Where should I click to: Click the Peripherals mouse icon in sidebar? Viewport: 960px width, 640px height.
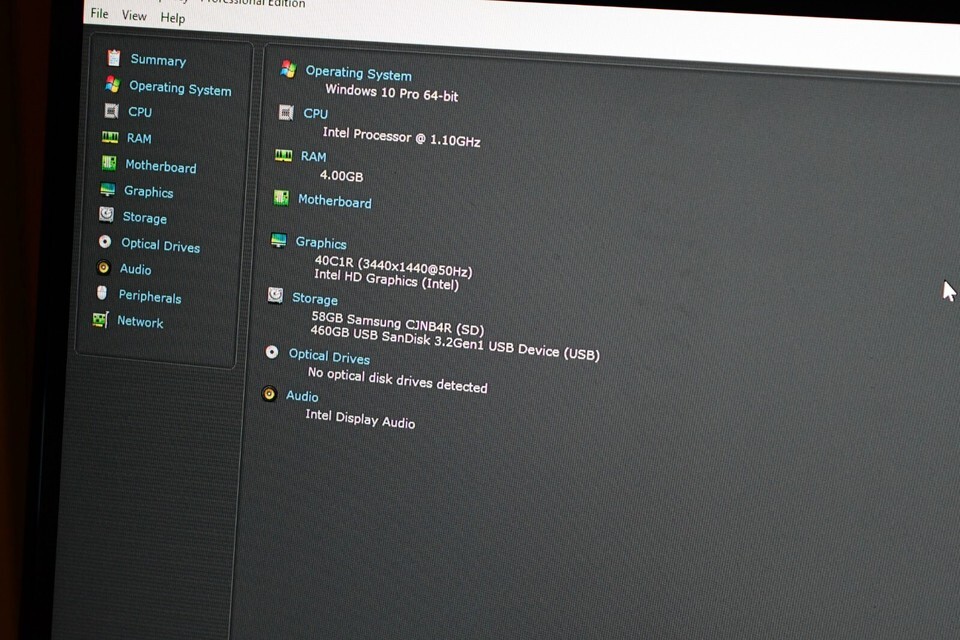(x=102, y=294)
